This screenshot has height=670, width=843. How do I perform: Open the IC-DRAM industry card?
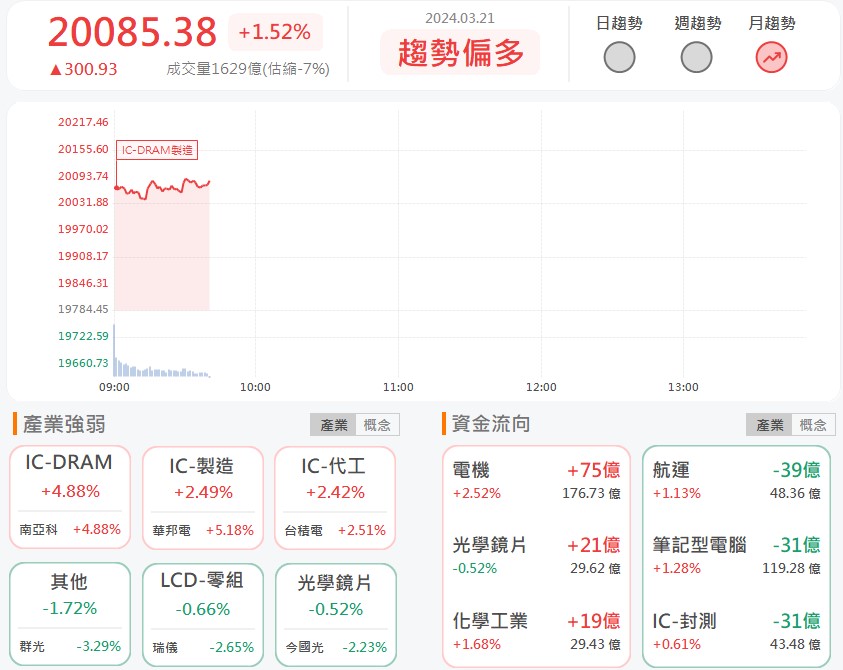[x=70, y=497]
